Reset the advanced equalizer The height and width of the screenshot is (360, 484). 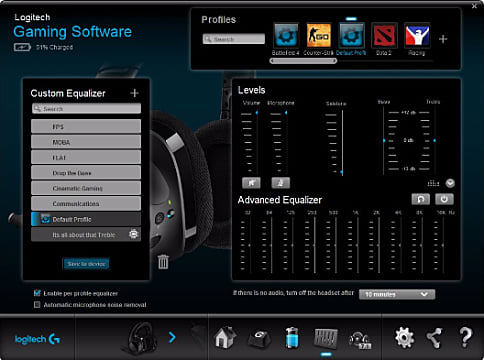420,199
